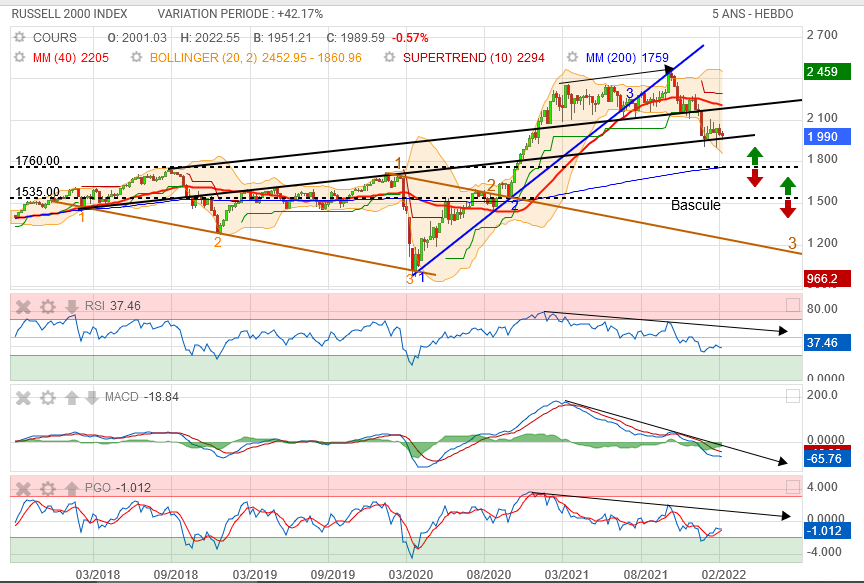Click the opening price O: 2001.03
This screenshot has height=583, width=864.
pos(137,37)
